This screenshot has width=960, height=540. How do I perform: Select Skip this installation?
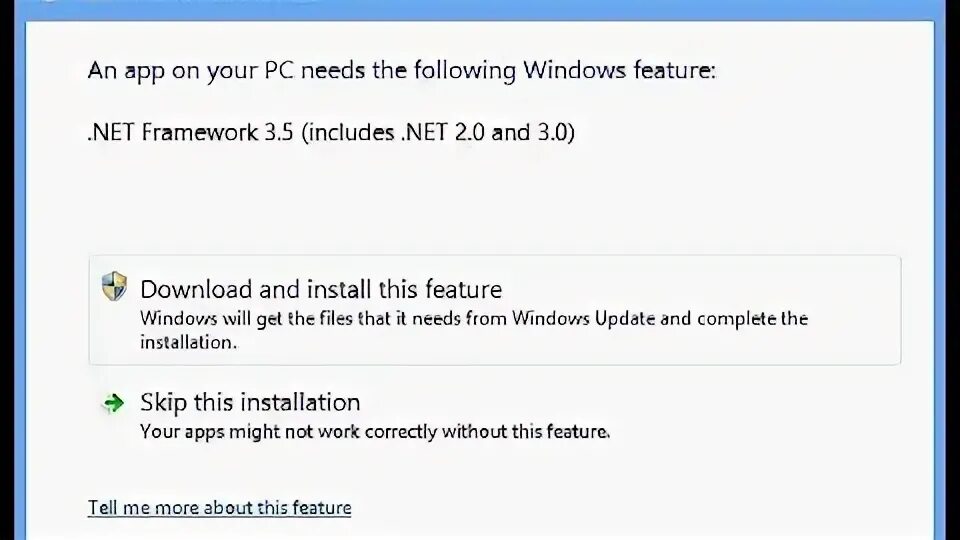[250, 403]
